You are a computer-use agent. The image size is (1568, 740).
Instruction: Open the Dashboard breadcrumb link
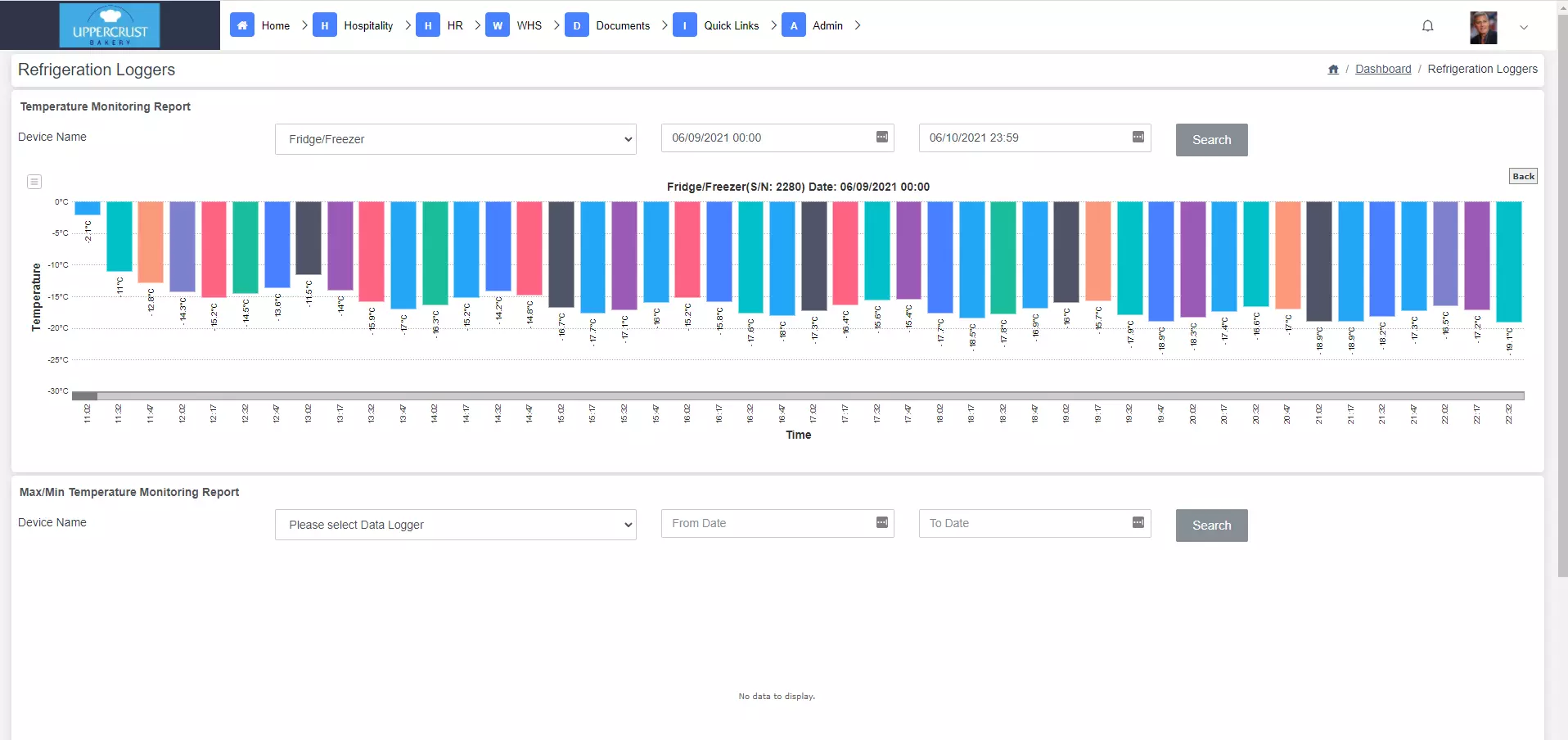1382,69
